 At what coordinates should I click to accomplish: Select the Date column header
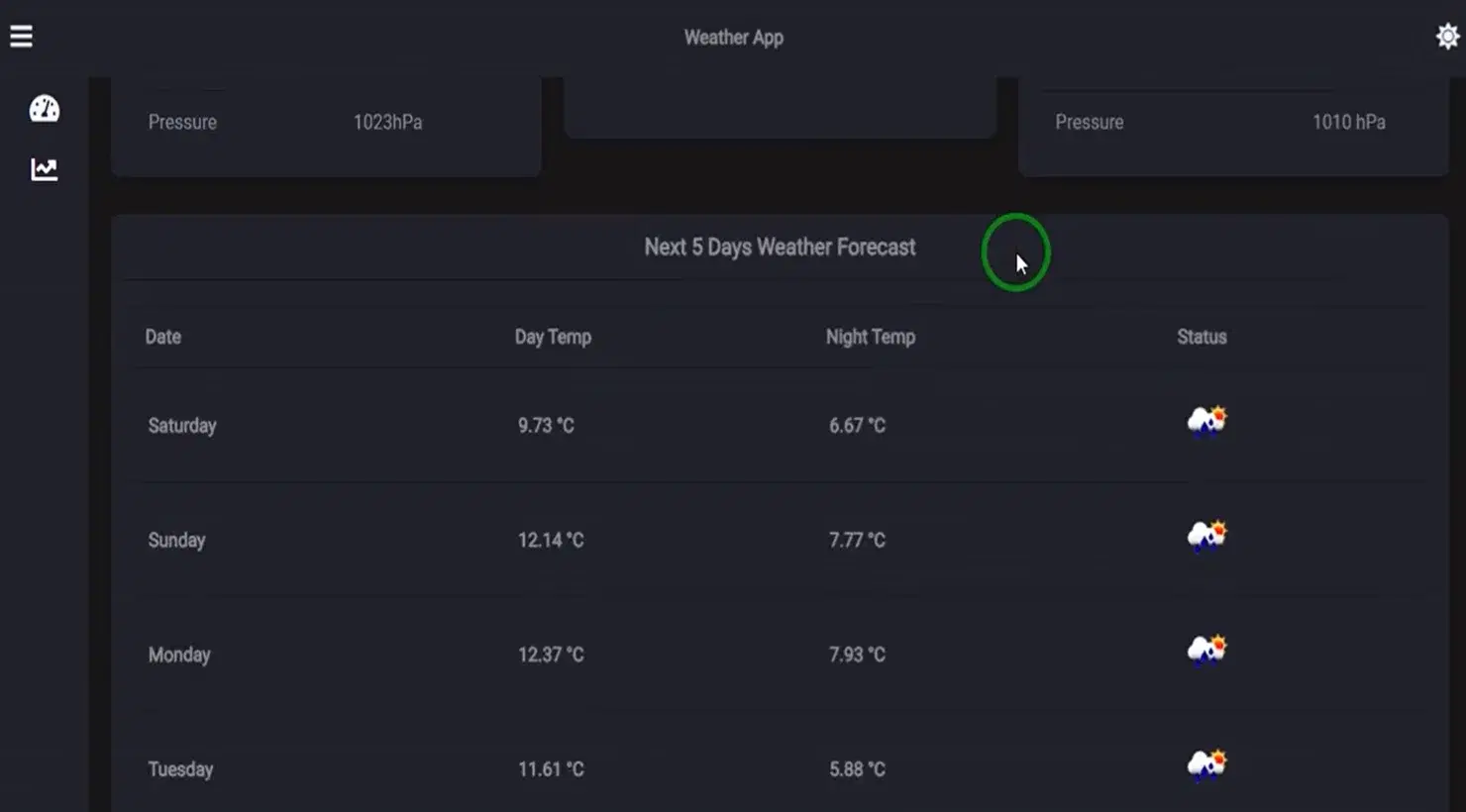tap(162, 337)
